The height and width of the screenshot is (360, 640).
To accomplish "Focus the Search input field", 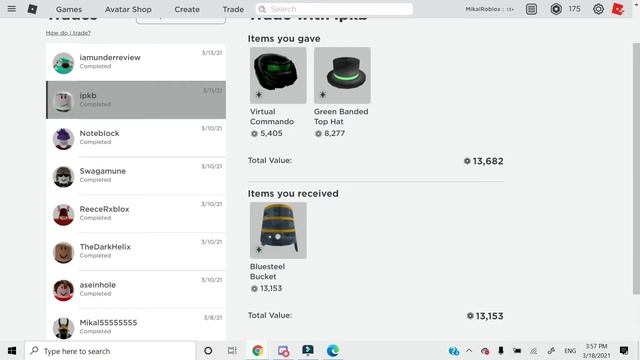I will (334, 9).
